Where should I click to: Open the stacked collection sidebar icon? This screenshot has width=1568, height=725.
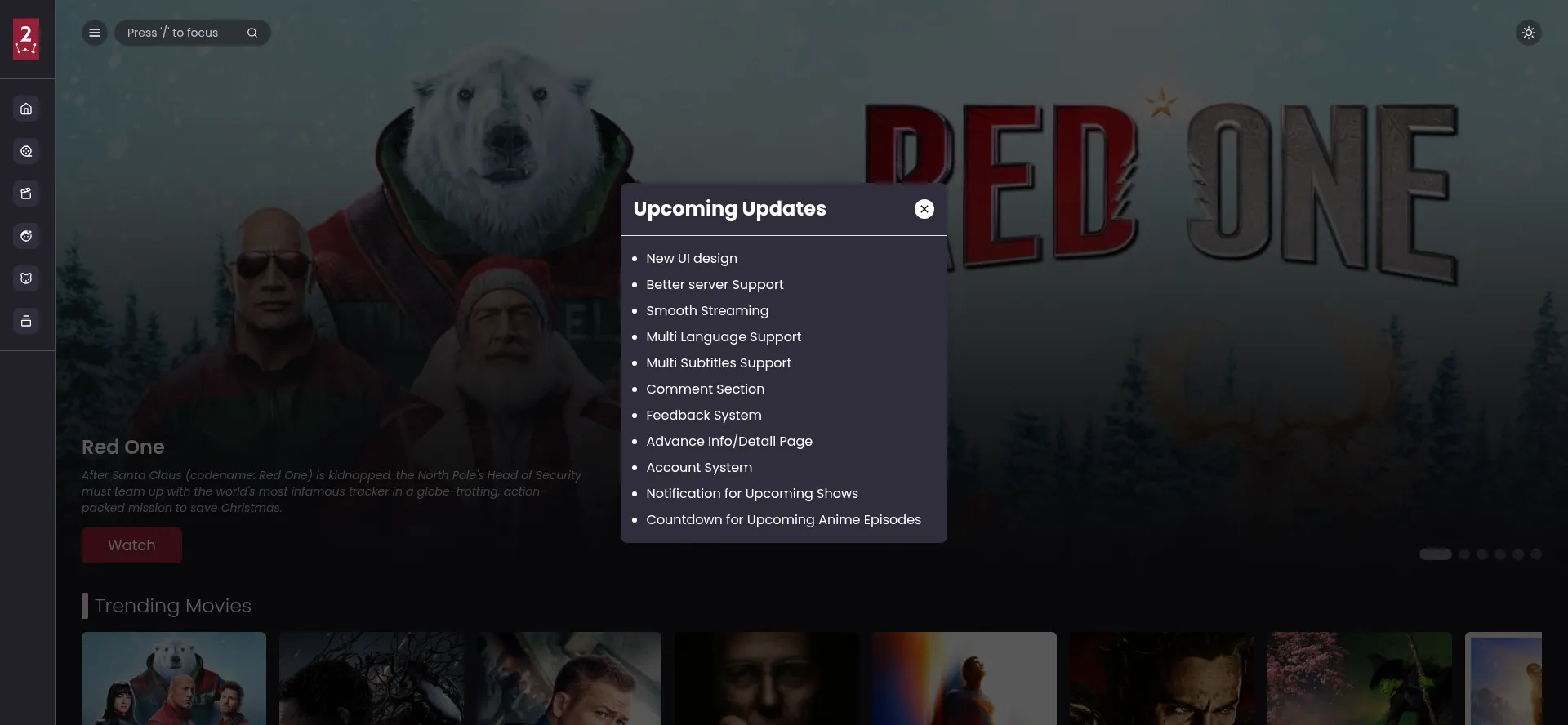pyautogui.click(x=26, y=321)
